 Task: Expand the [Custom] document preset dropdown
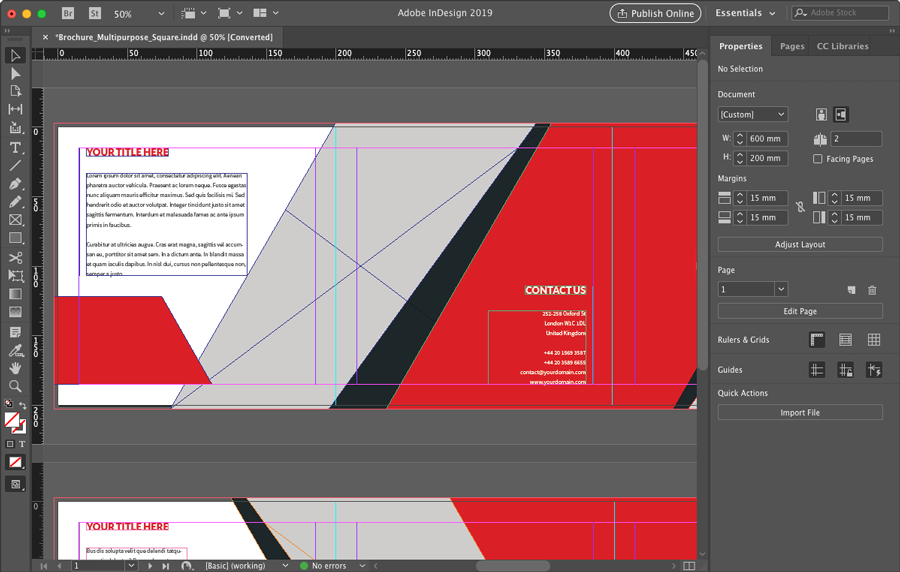(x=753, y=115)
